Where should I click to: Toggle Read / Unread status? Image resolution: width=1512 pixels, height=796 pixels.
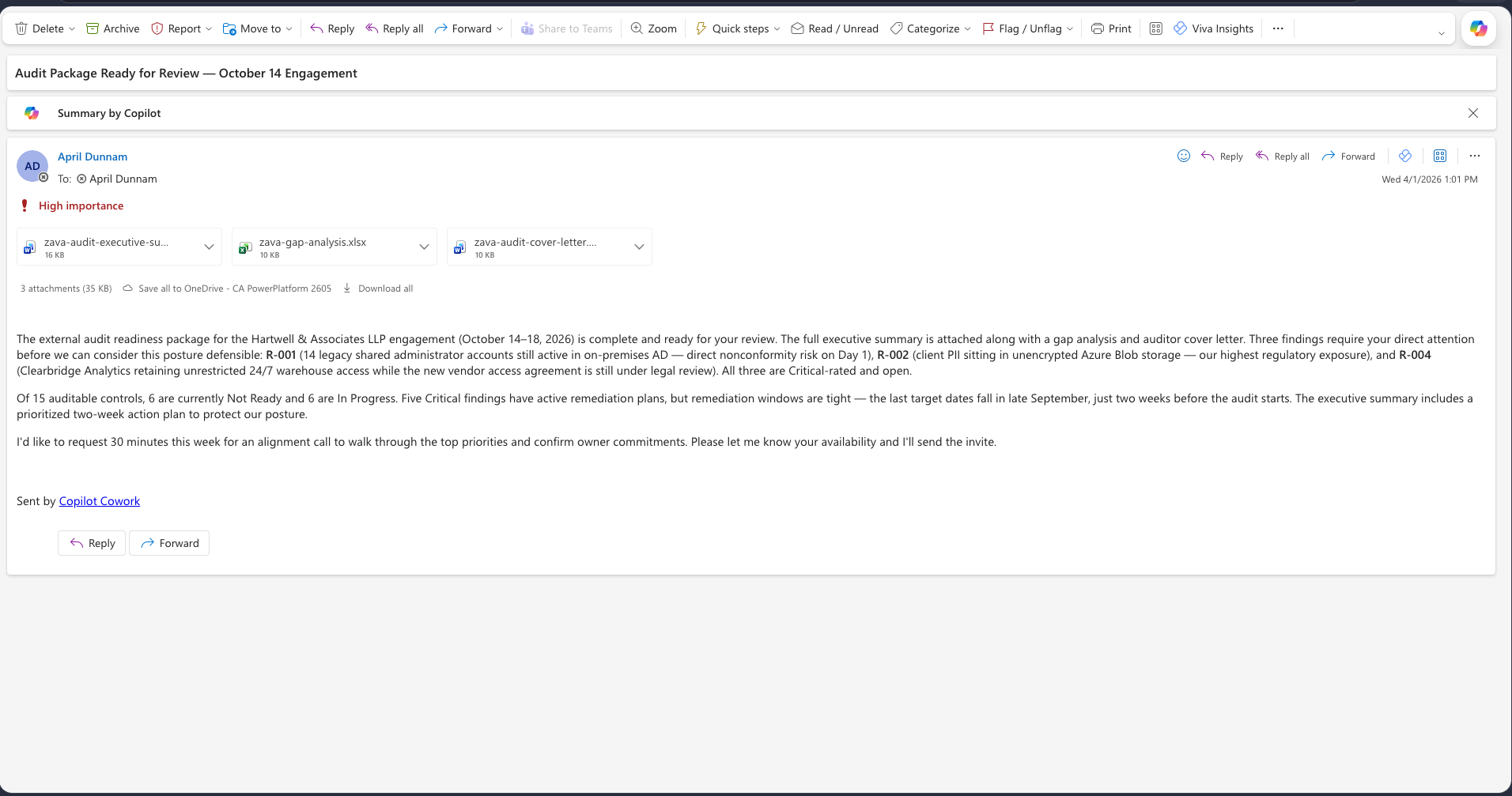(833, 28)
